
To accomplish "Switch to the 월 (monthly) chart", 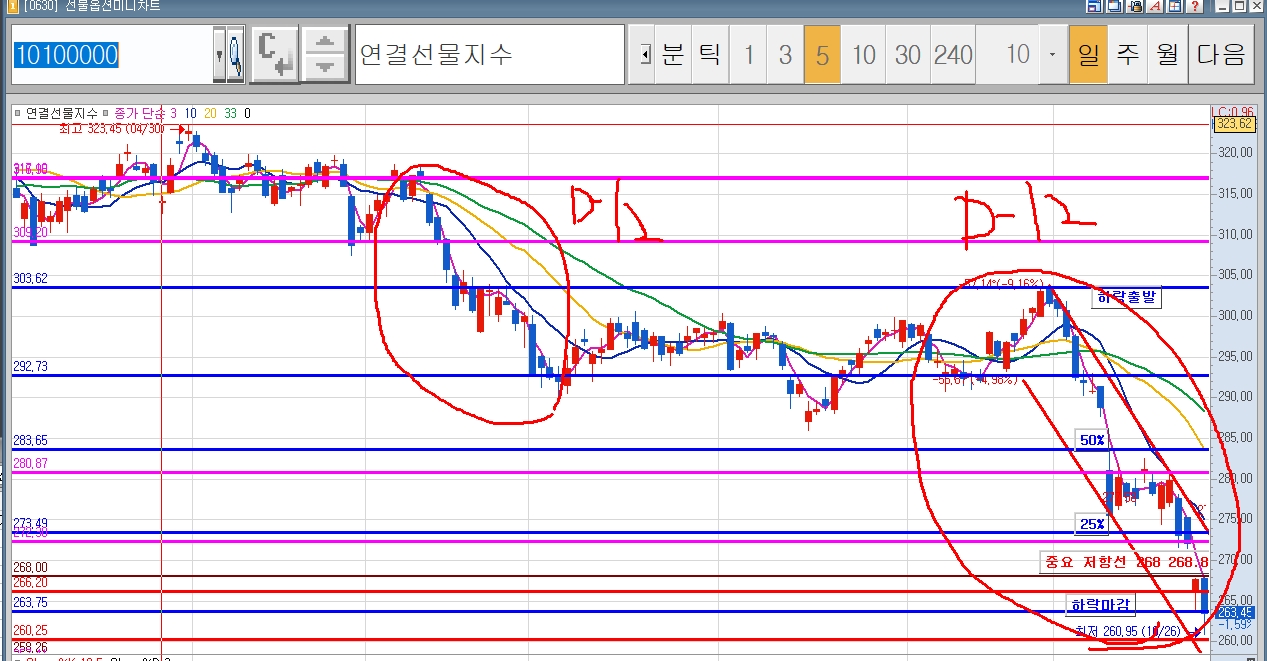I will coord(1167,54).
